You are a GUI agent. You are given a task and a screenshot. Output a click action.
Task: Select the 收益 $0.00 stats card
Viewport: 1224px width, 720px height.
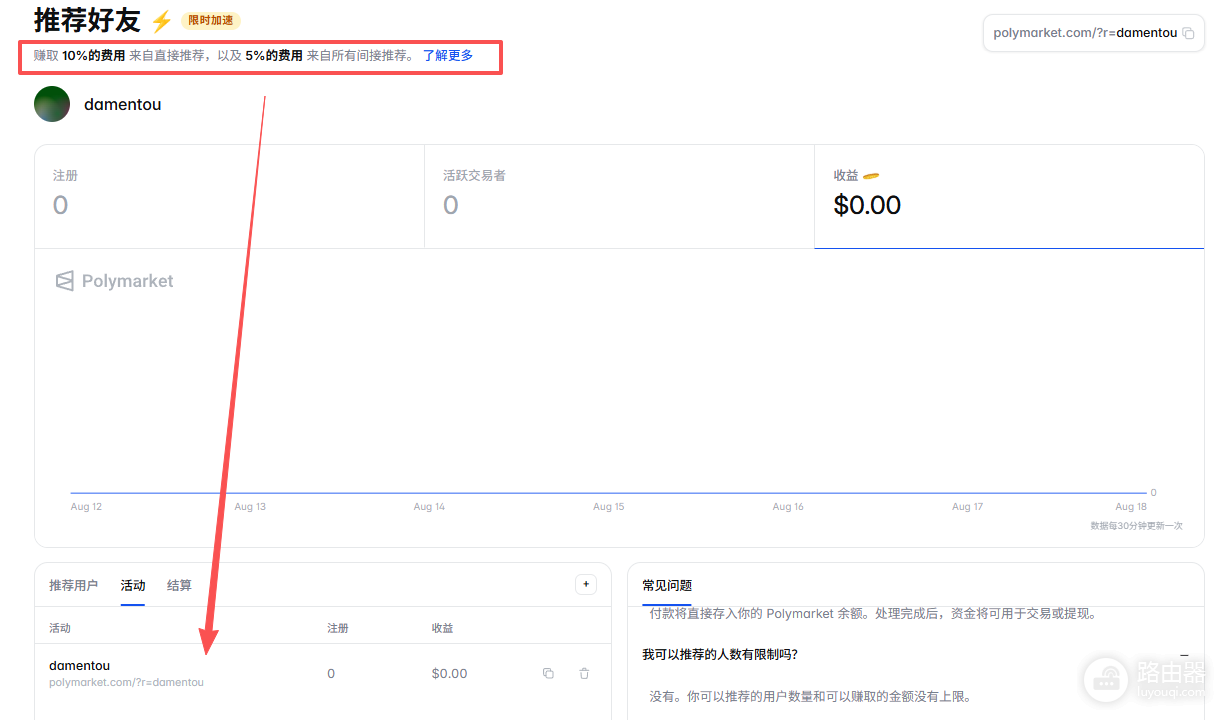coord(1009,196)
